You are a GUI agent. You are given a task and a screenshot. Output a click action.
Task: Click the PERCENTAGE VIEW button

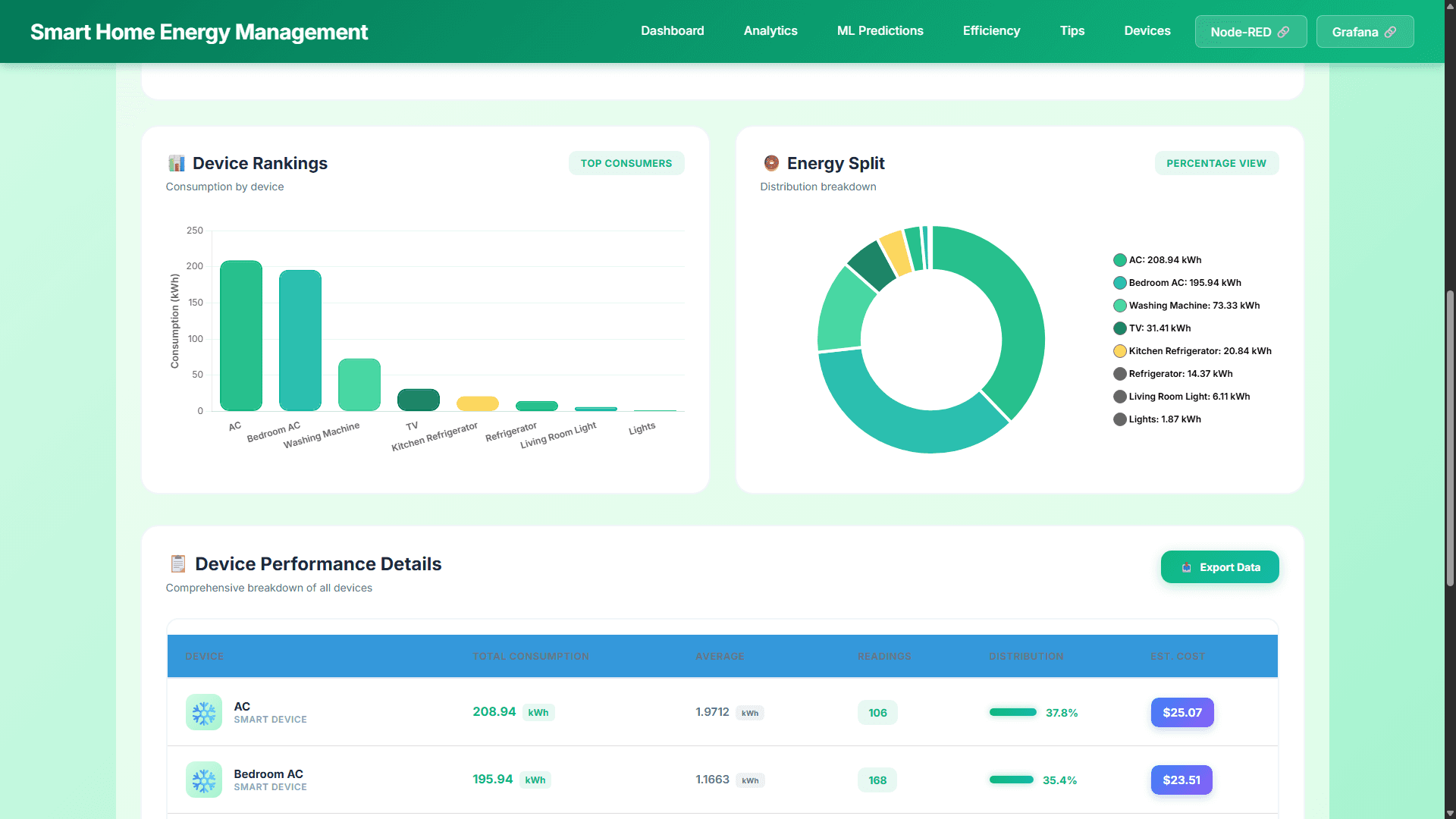pyautogui.click(x=1216, y=163)
